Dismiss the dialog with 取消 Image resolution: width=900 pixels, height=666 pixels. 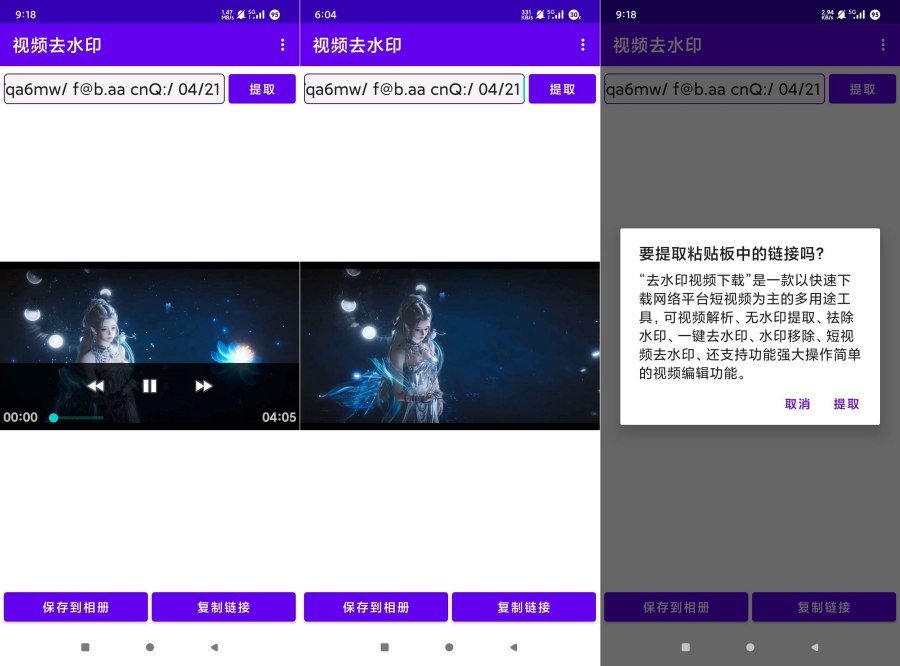(796, 404)
